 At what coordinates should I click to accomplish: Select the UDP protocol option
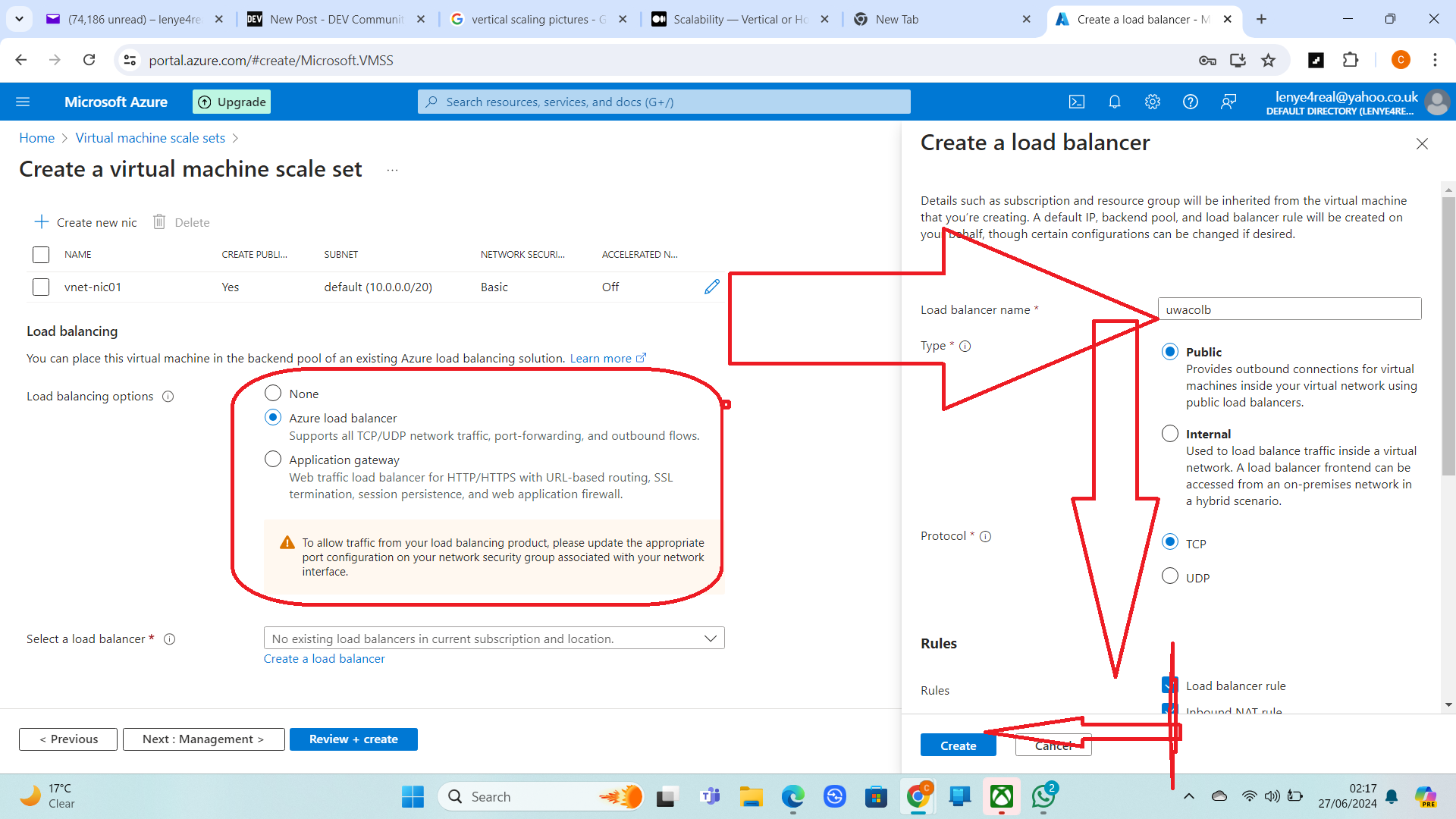tap(1170, 576)
